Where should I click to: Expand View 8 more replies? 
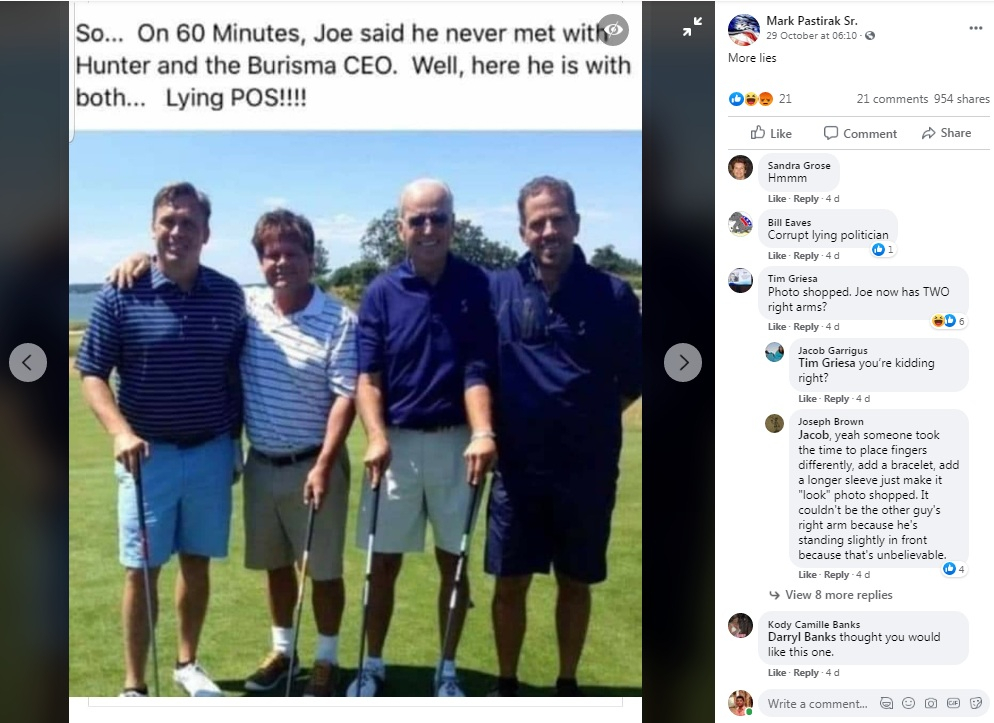(x=838, y=595)
